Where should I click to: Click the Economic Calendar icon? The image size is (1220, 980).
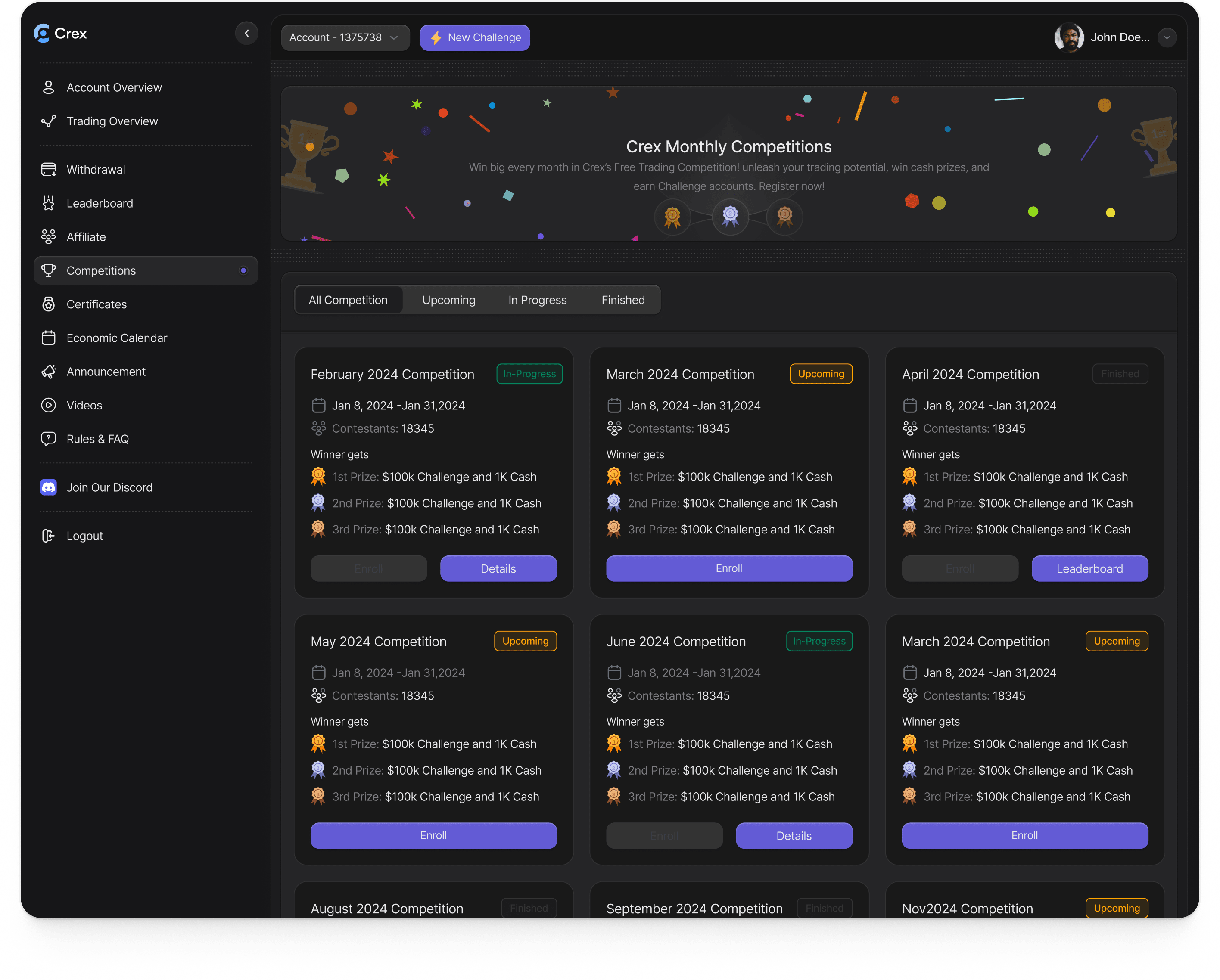(49, 338)
